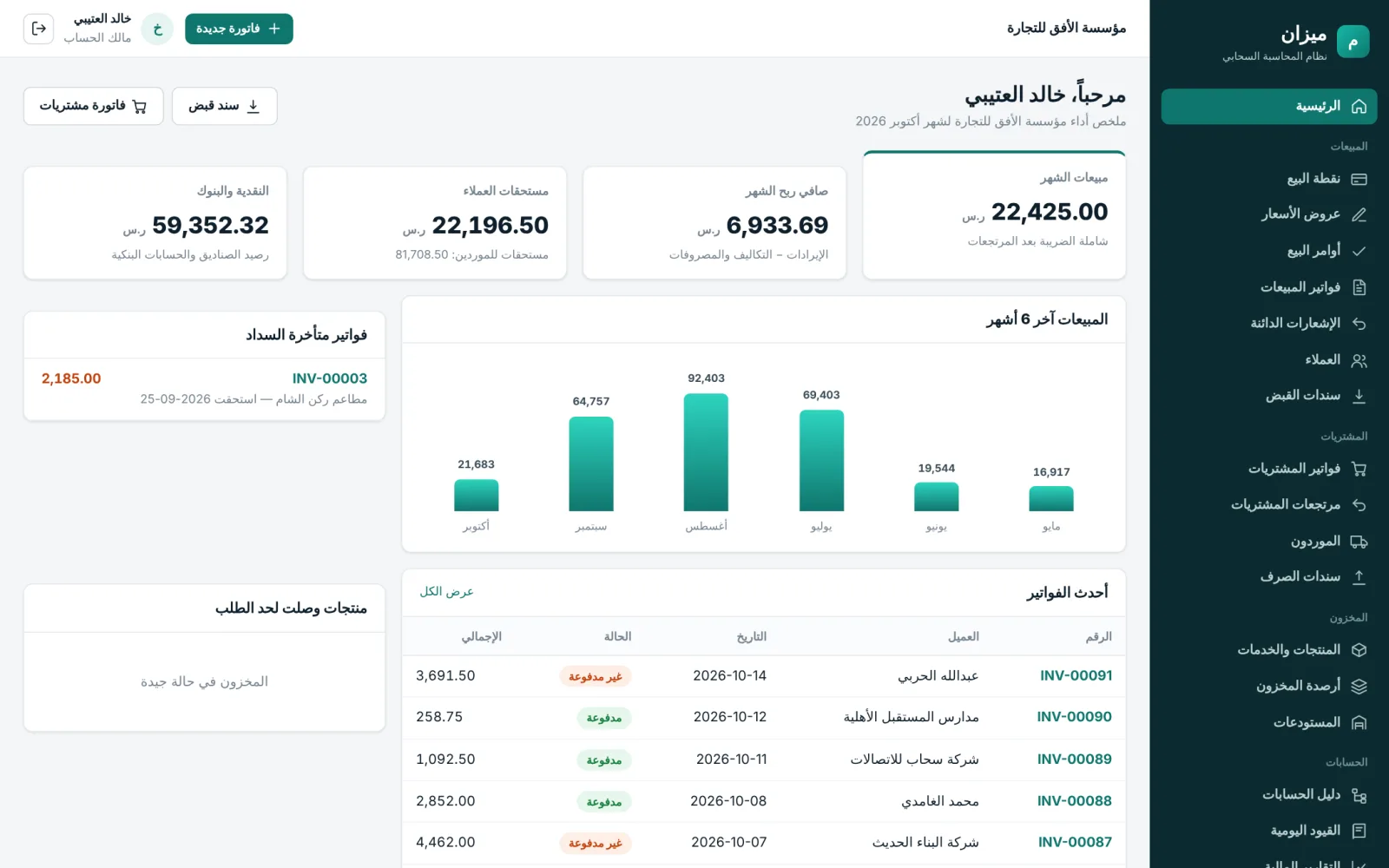Screen dimensions: 1389x868
Task: Open invoice INV-00091
Action: coord(1076,676)
